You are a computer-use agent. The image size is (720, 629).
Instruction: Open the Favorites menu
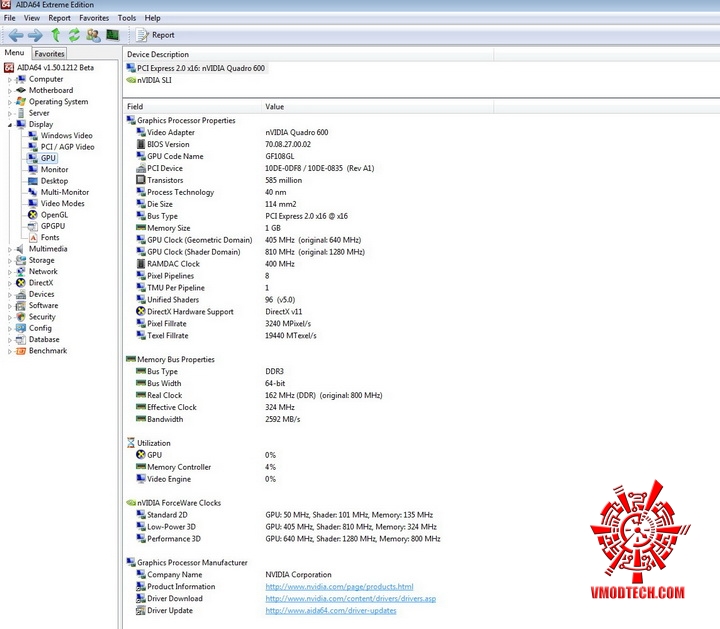[94, 18]
